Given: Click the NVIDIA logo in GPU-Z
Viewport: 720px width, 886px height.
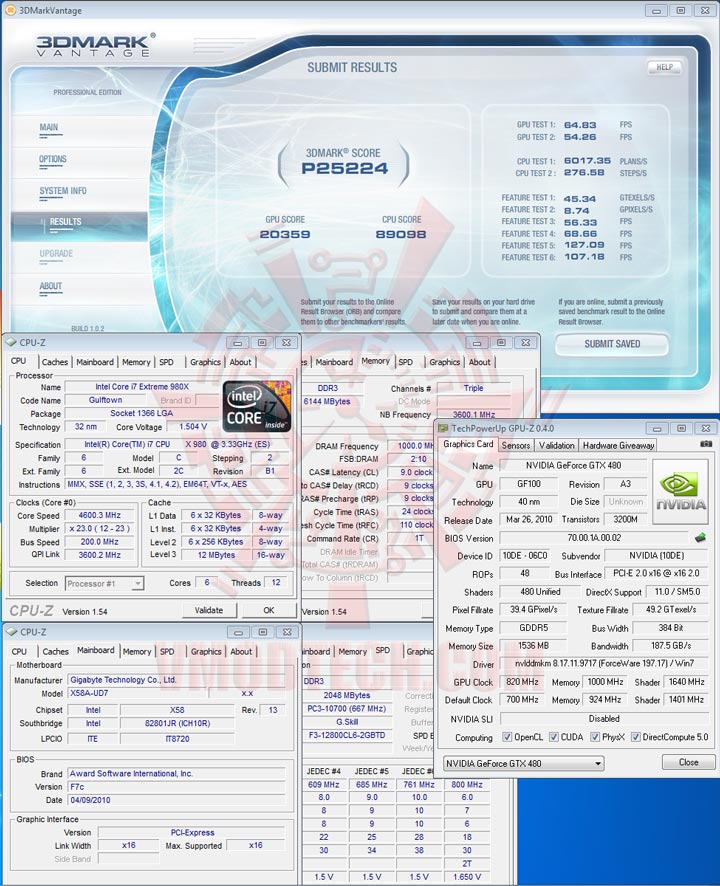Looking at the screenshot, I should click(680, 493).
